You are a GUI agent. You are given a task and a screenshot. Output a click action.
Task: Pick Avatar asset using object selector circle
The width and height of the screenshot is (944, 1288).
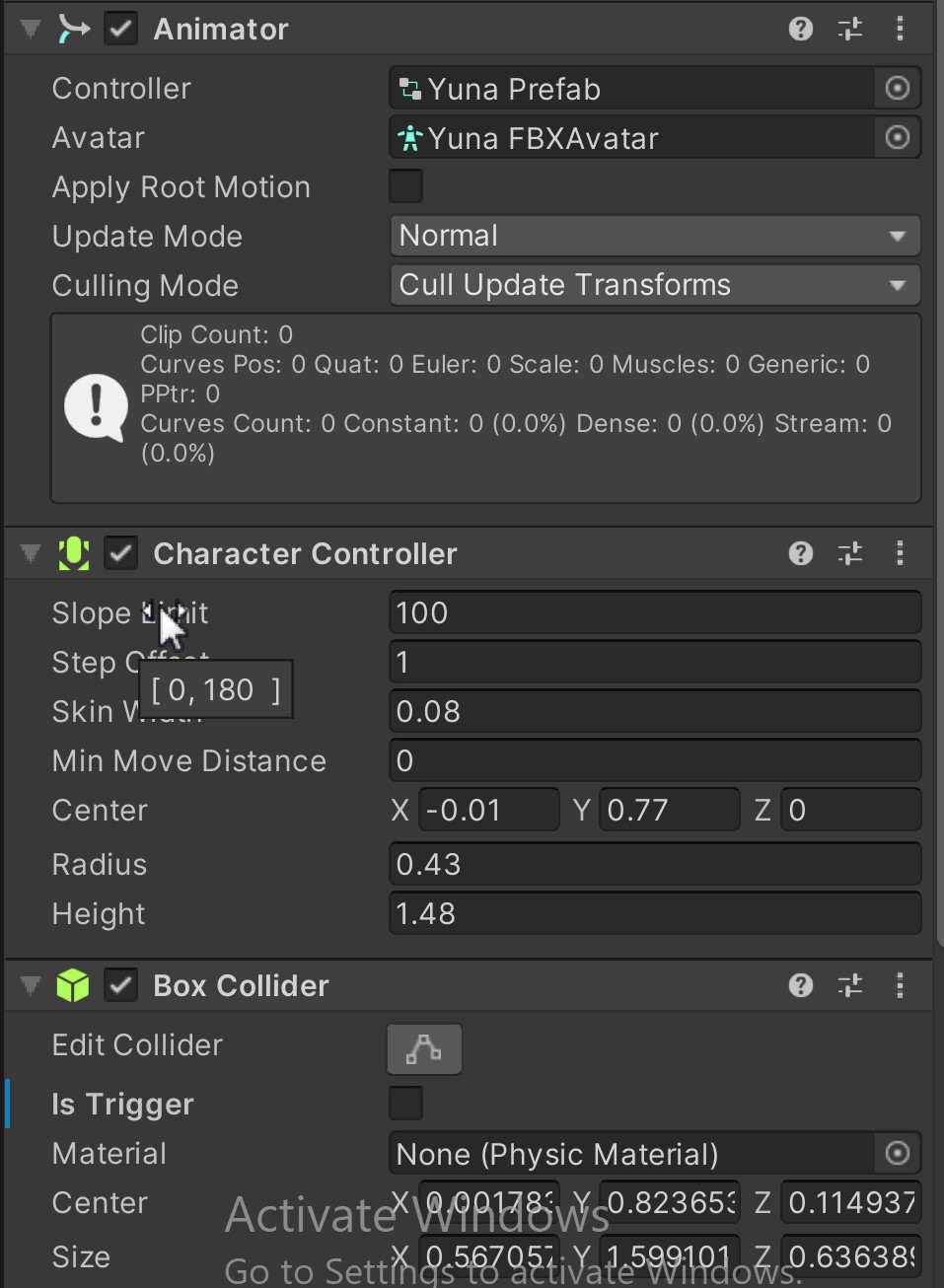pyautogui.click(x=898, y=138)
